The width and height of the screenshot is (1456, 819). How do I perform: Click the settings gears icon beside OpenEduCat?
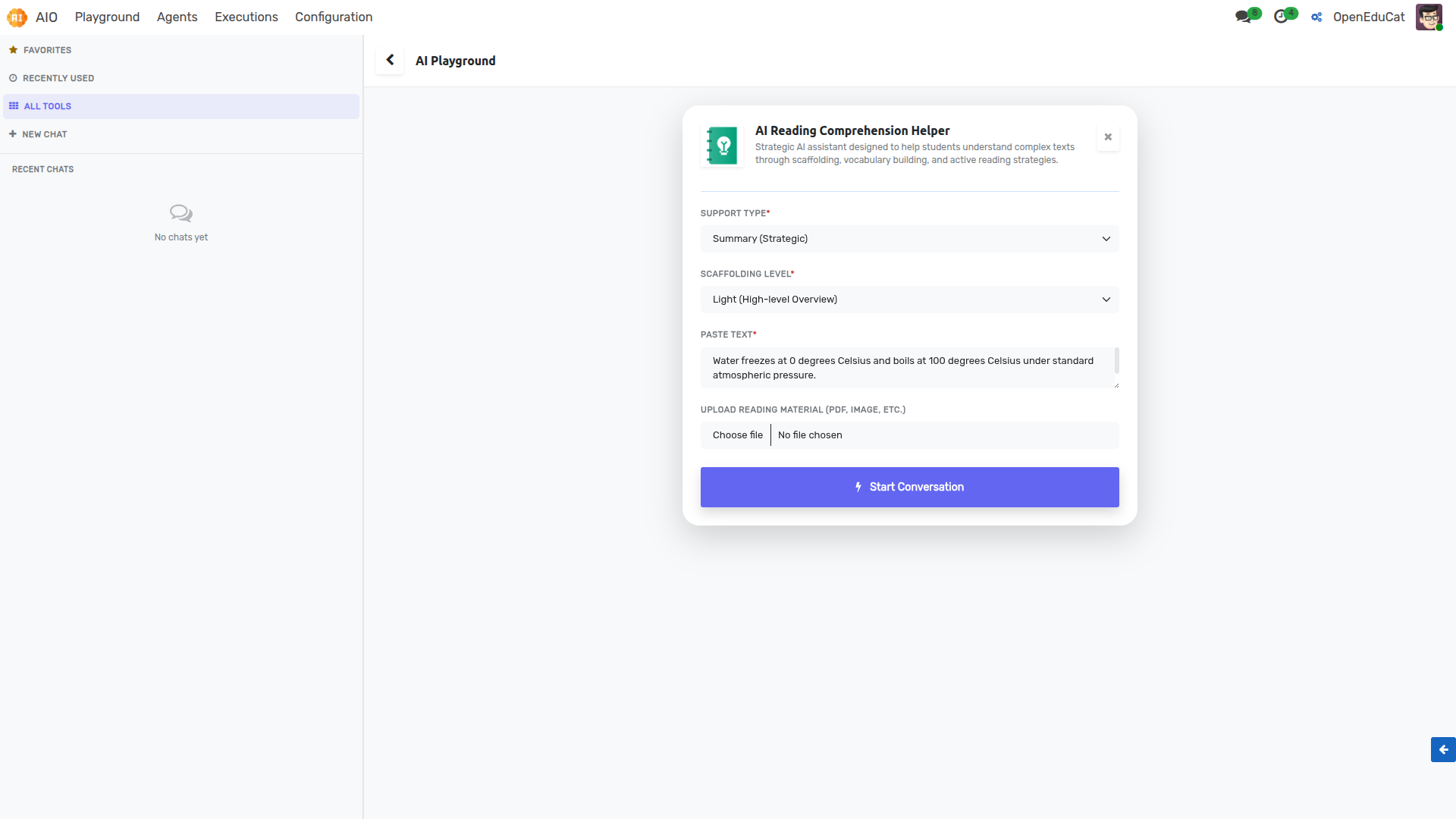click(1316, 17)
